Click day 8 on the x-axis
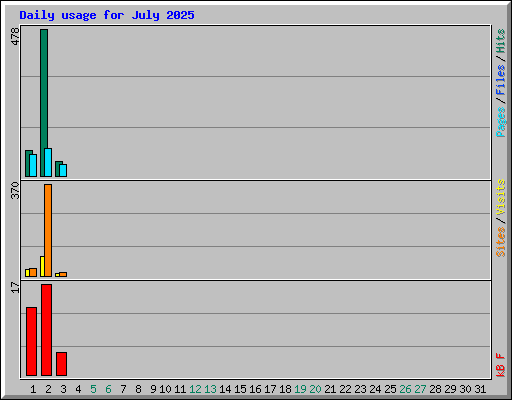The height and width of the screenshot is (400, 512). [x=138, y=389]
